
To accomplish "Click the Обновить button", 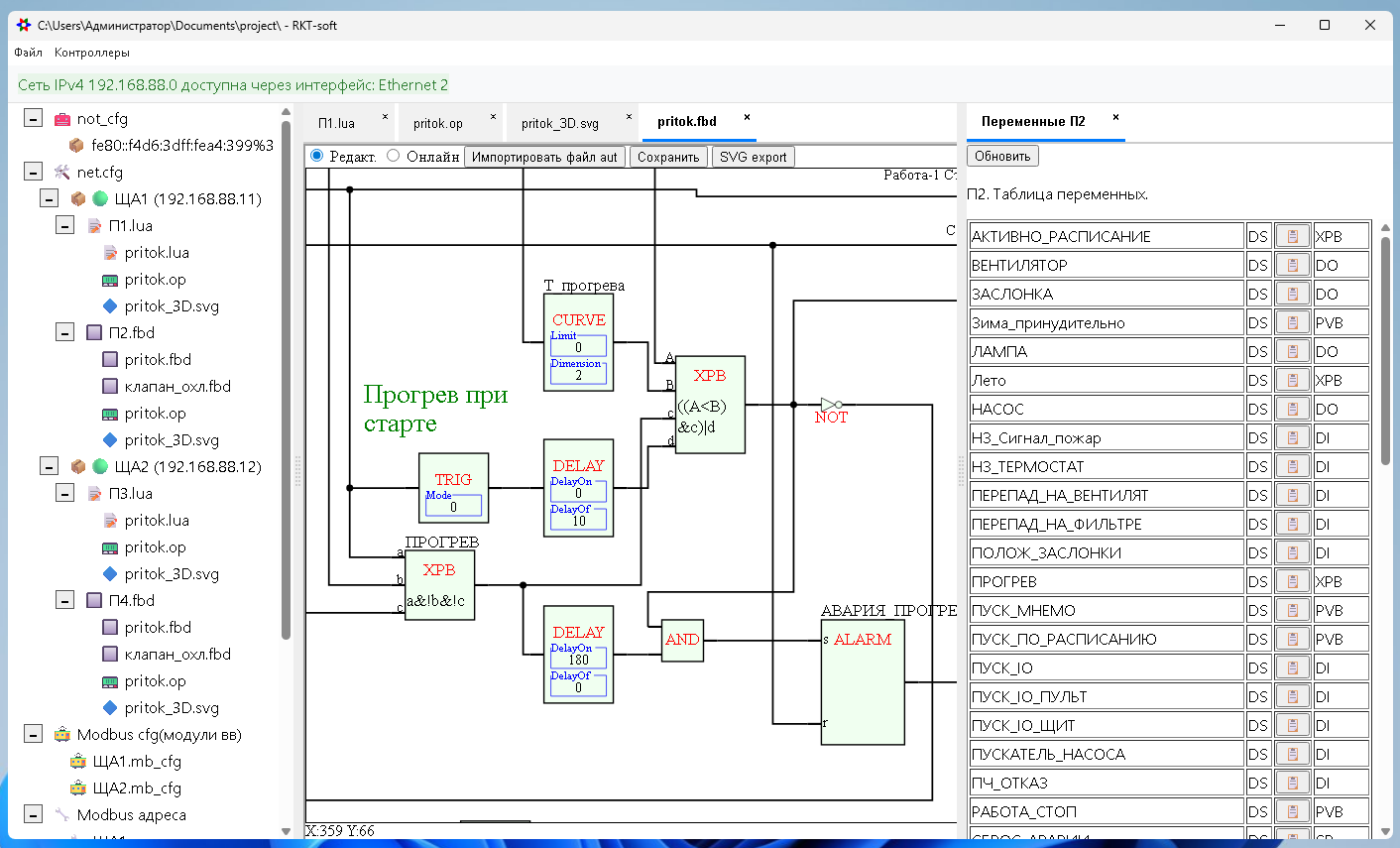I will [1001, 156].
